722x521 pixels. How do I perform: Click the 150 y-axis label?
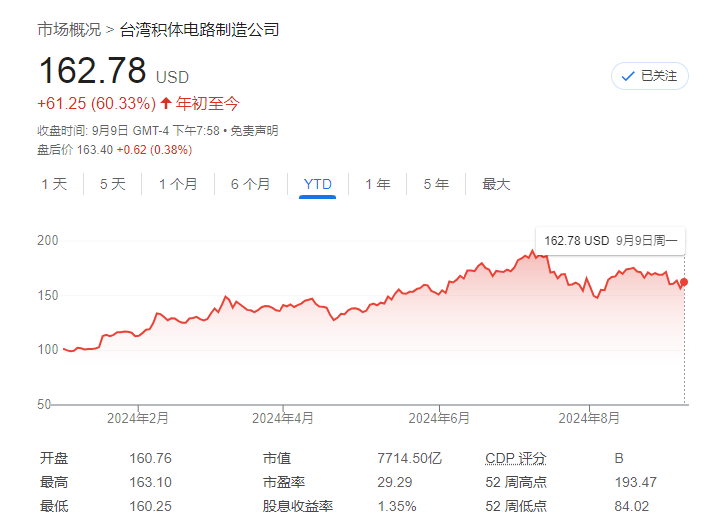click(x=48, y=295)
